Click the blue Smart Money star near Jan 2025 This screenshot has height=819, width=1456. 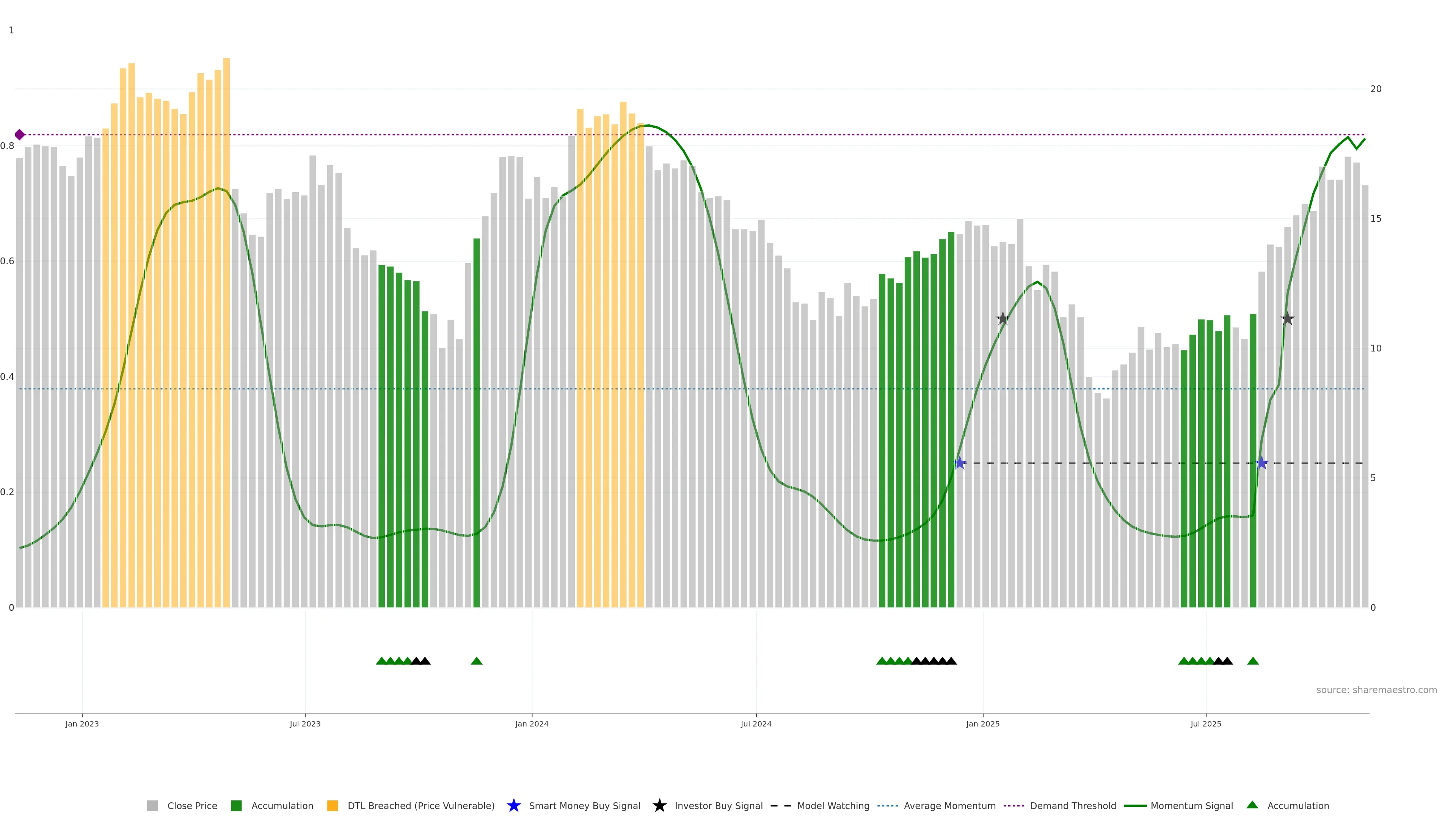959,463
